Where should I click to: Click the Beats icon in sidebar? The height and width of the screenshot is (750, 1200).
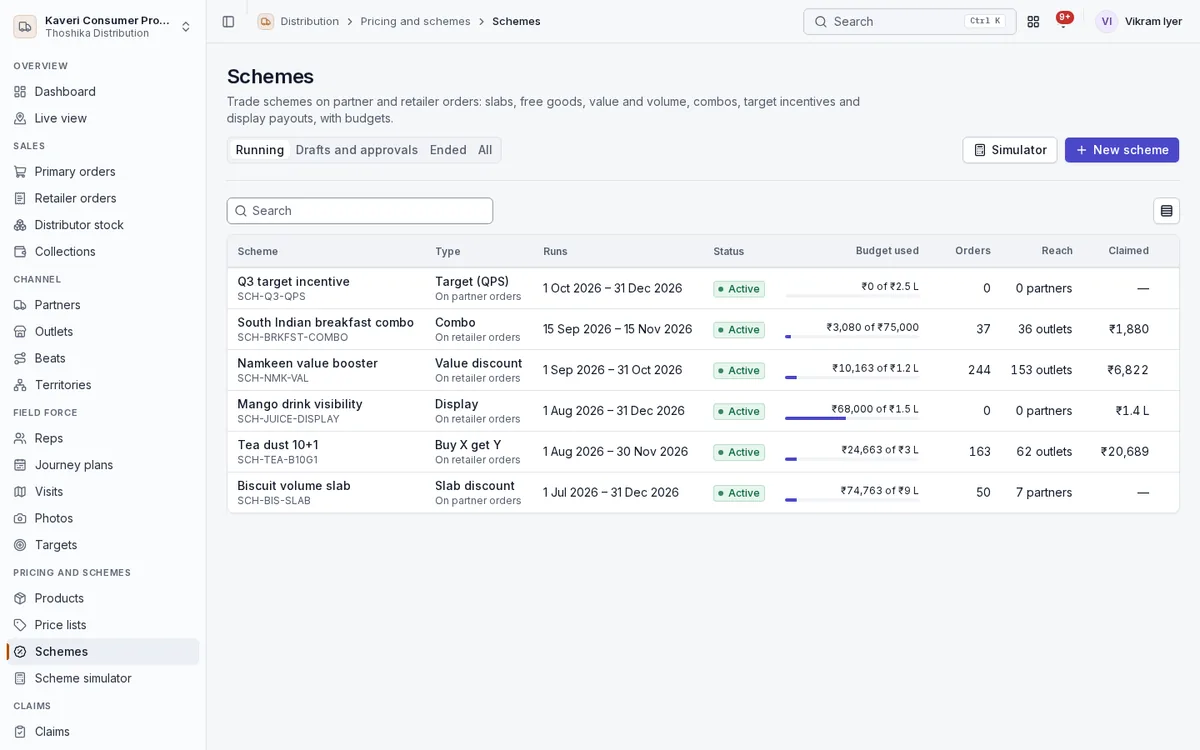(20, 358)
